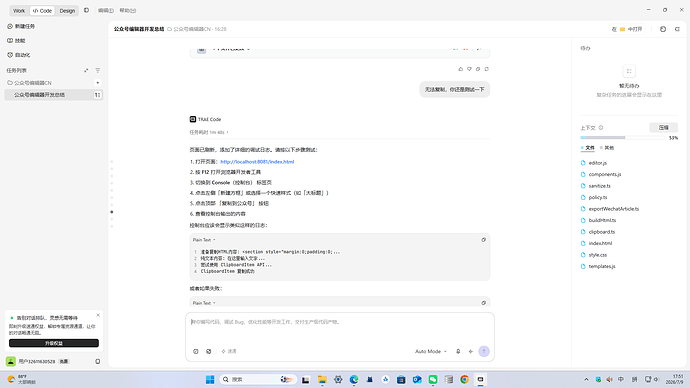Click the sparkle optimize prompt icon
Screen dimensions: 690x388
click(470, 351)
